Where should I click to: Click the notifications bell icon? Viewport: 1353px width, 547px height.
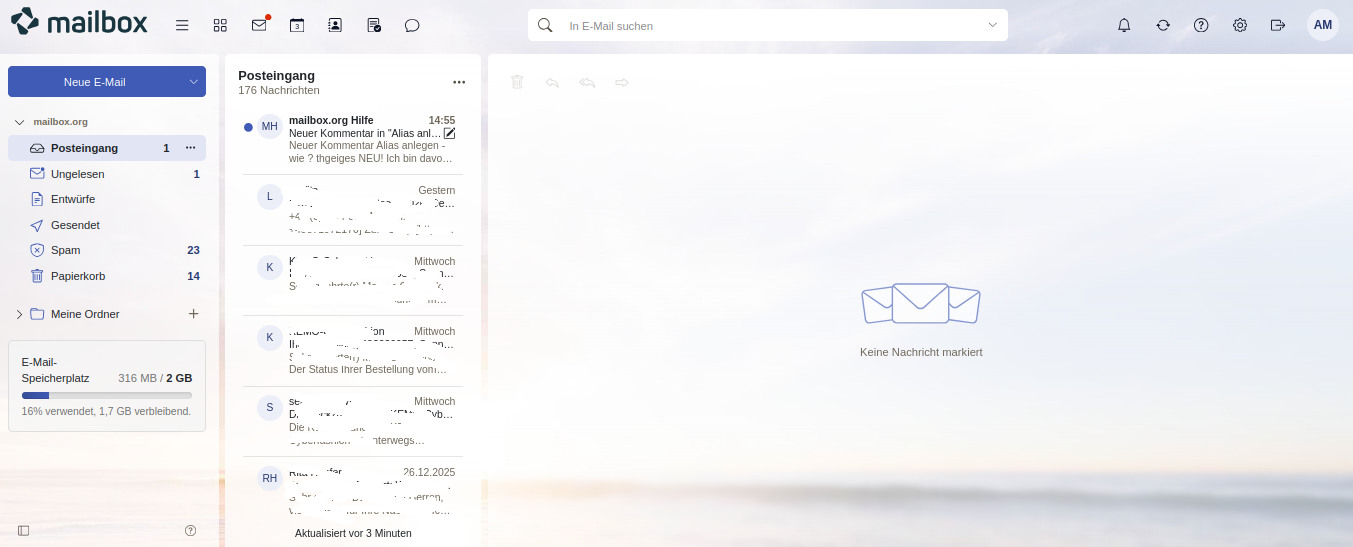click(1124, 25)
